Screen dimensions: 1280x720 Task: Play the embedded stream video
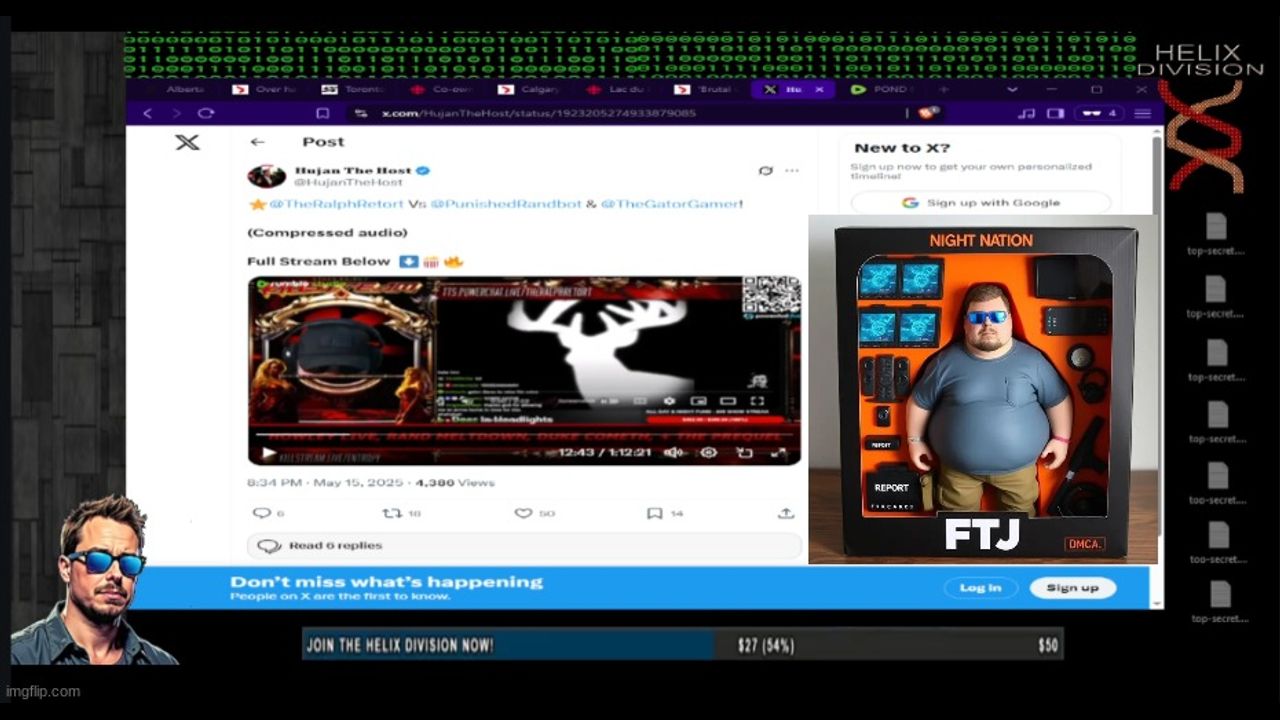pyautogui.click(x=268, y=453)
